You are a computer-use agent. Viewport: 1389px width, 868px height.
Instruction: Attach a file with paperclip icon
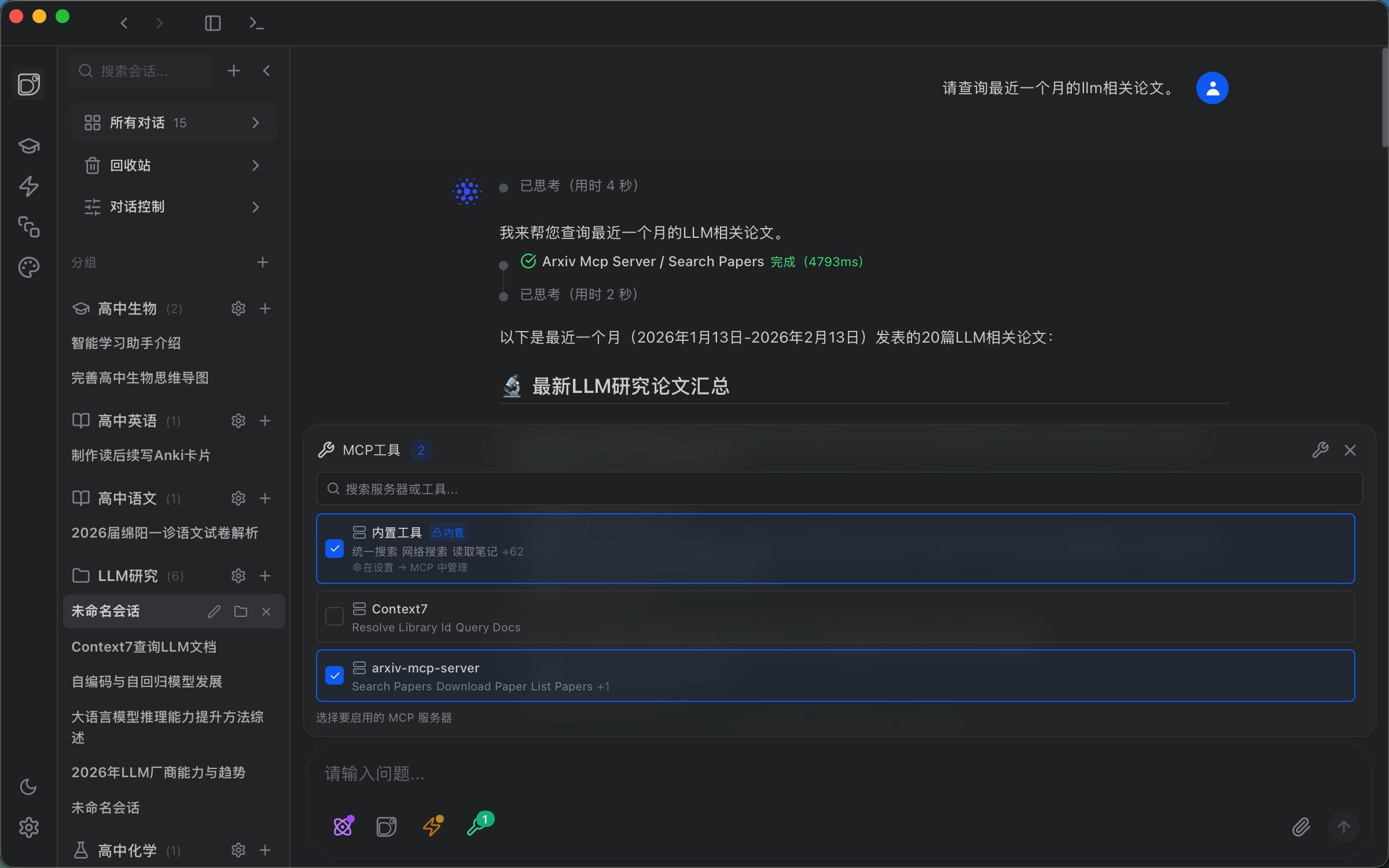[1301, 827]
